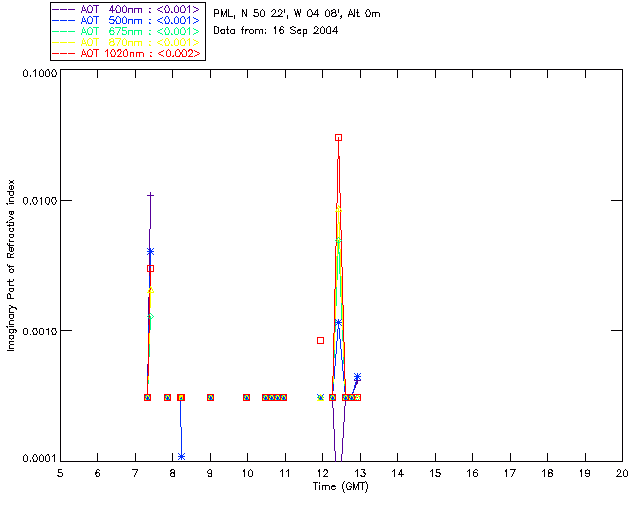Click the x-axis tick label 20
The image size is (640, 512).
[622, 473]
